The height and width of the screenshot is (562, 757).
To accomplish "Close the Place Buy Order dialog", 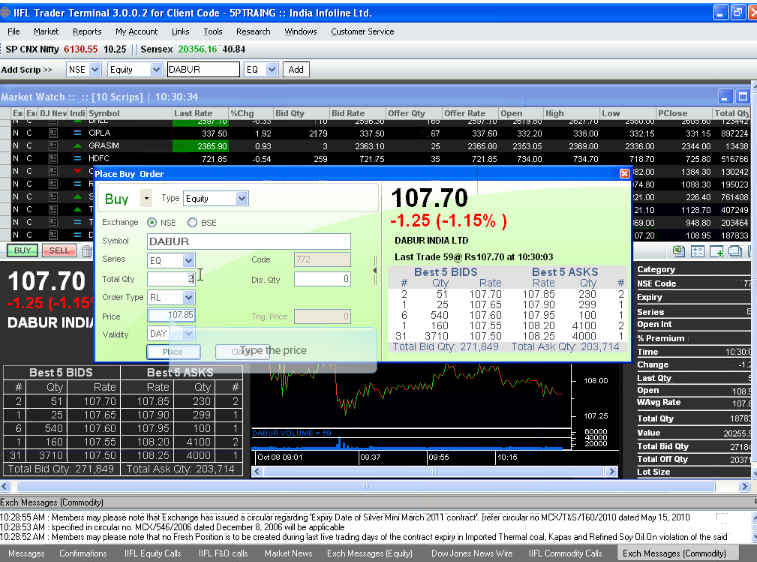I will click(624, 173).
